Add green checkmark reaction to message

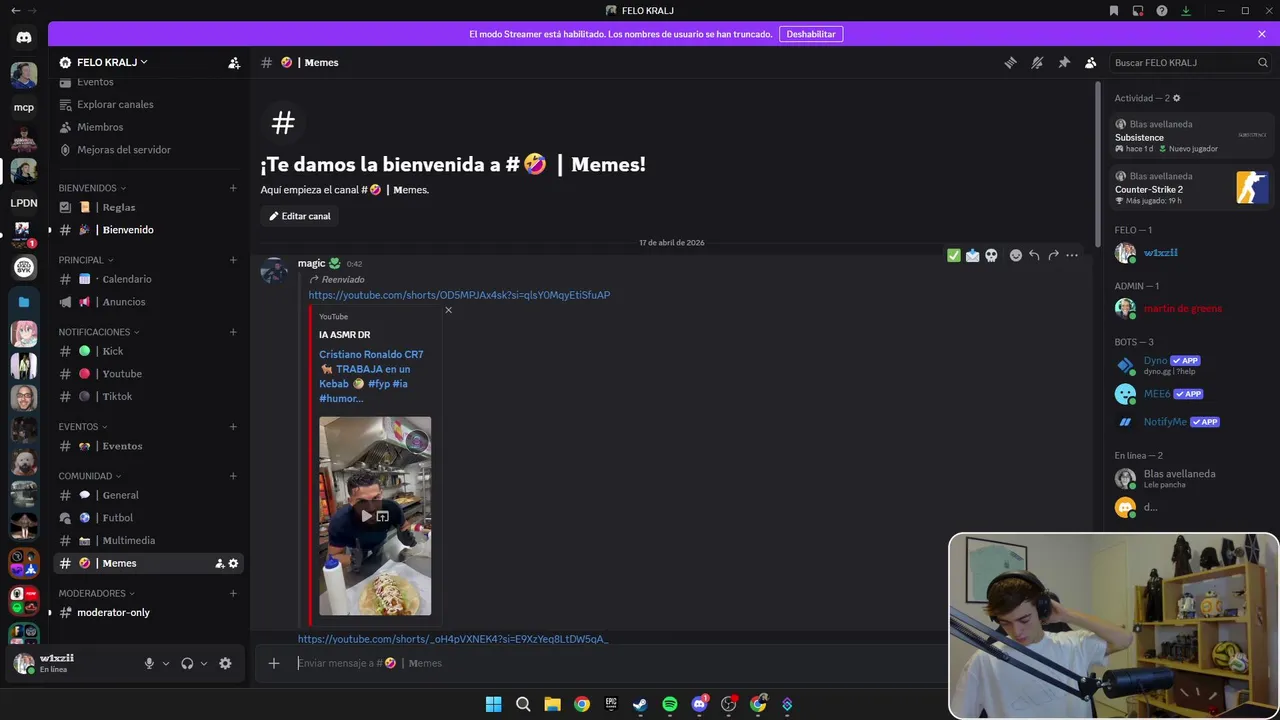[954, 255]
